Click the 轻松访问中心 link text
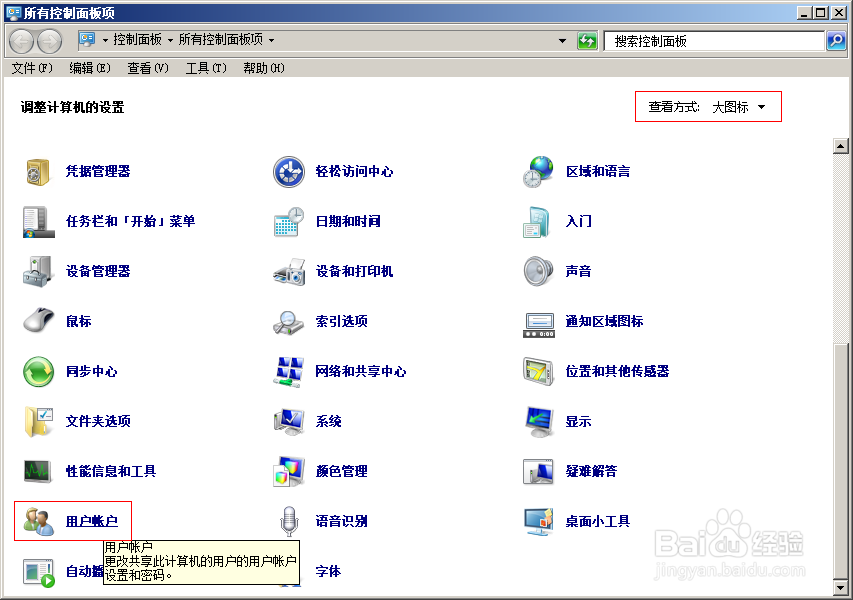This screenshot has width=853, height=600. [354, 172]
